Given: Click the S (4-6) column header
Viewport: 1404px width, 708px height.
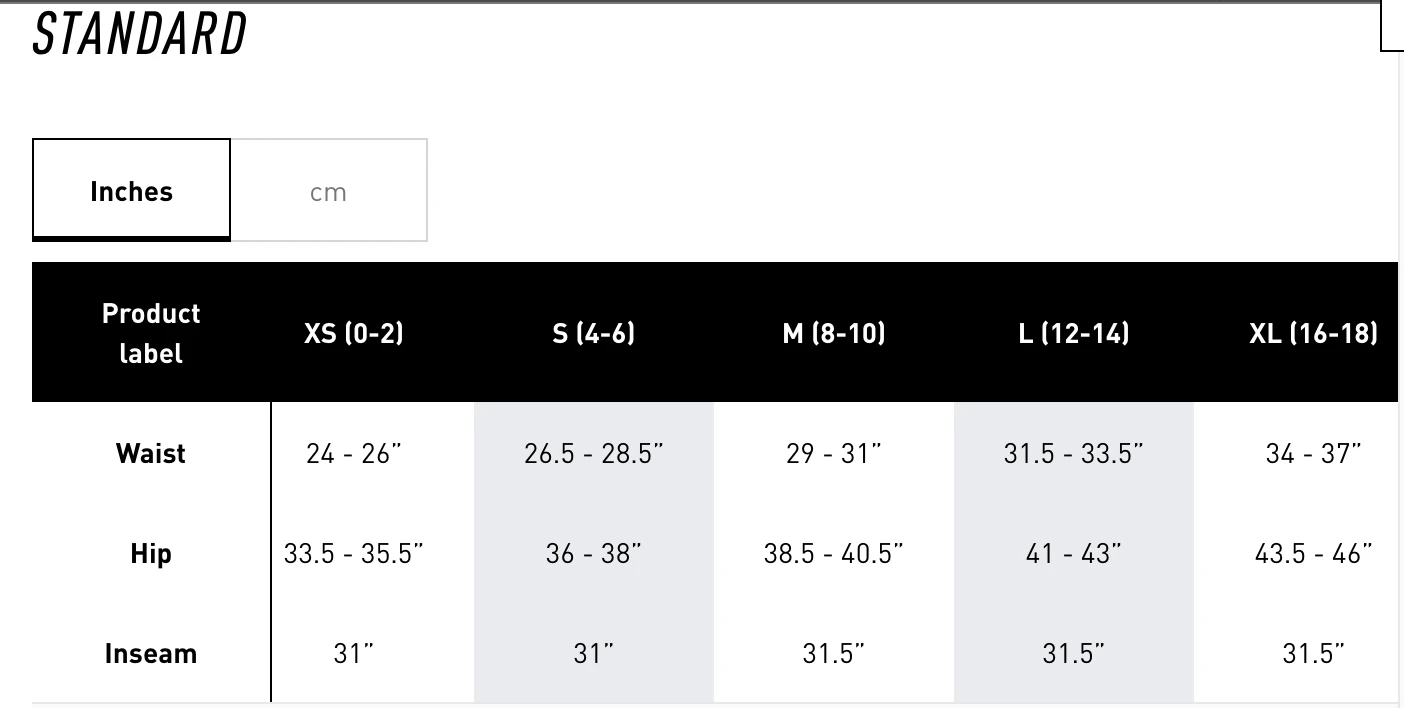Looking at the screenshot, I should pos(593,333).
